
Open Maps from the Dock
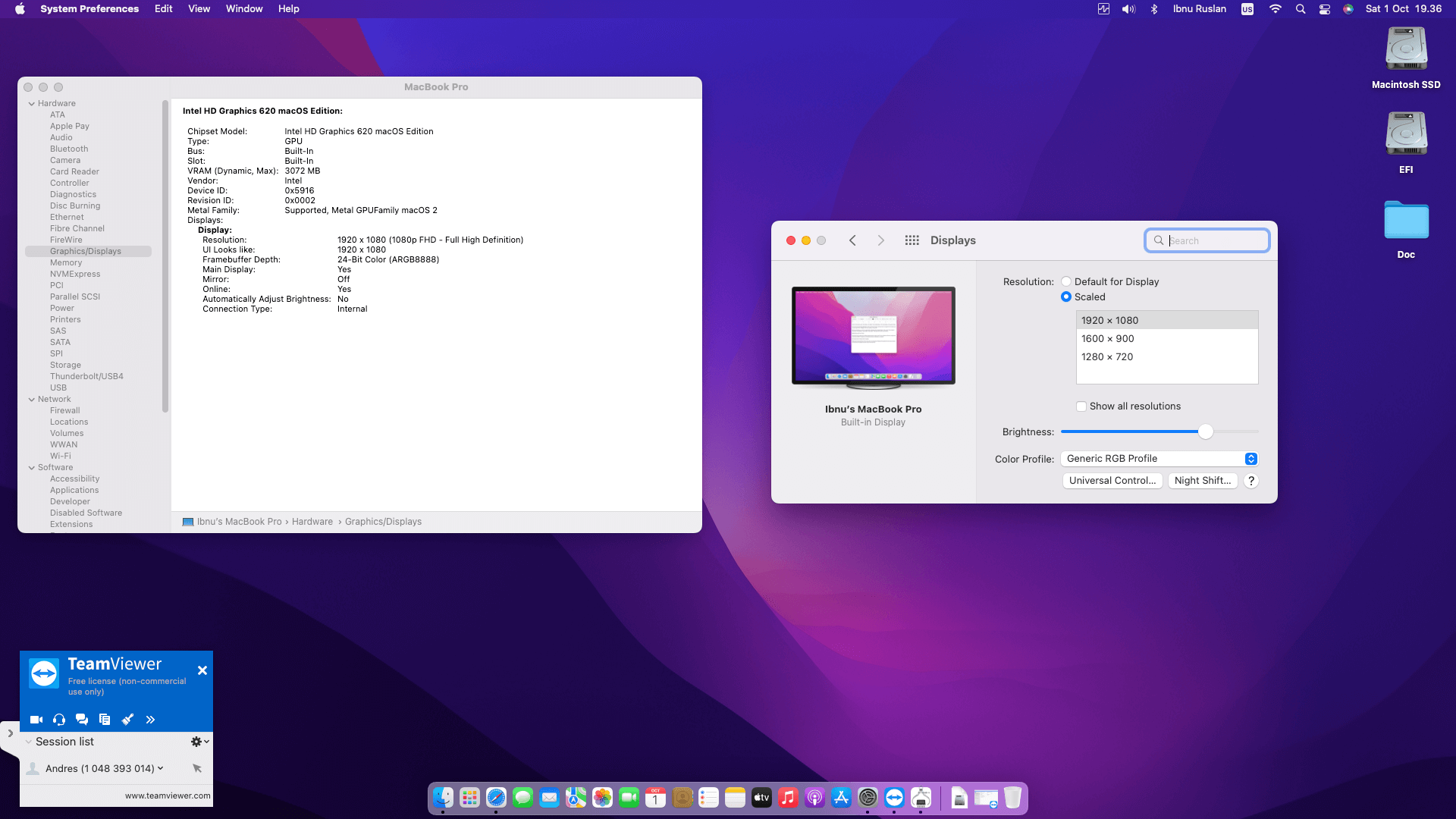[576, 798]
